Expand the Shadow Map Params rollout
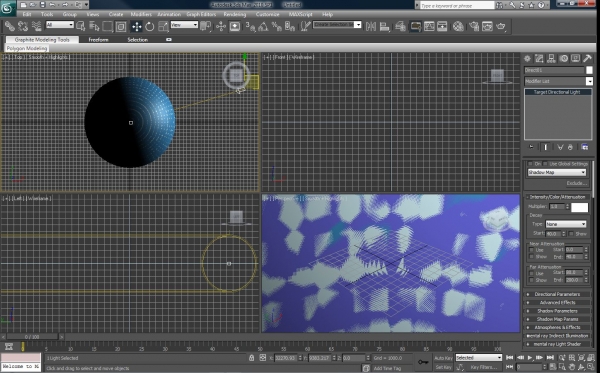The height and width of the screenshot is (373, 600). coord(557,319)
